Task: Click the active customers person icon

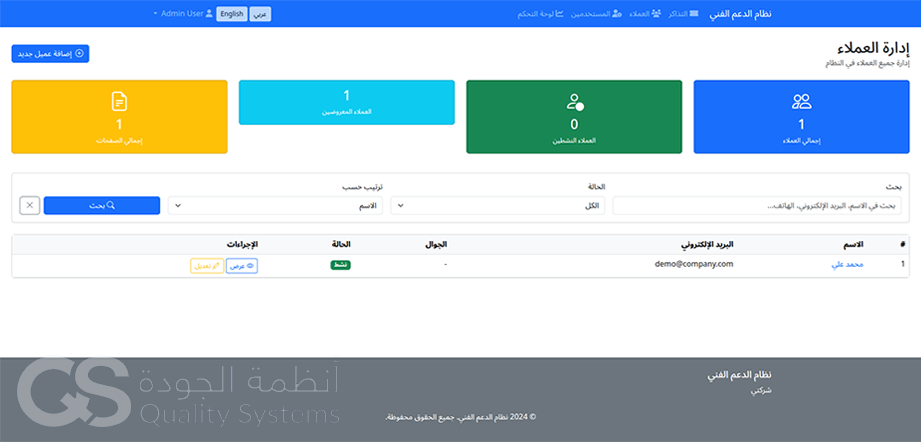Action: [x=574, y=101]
